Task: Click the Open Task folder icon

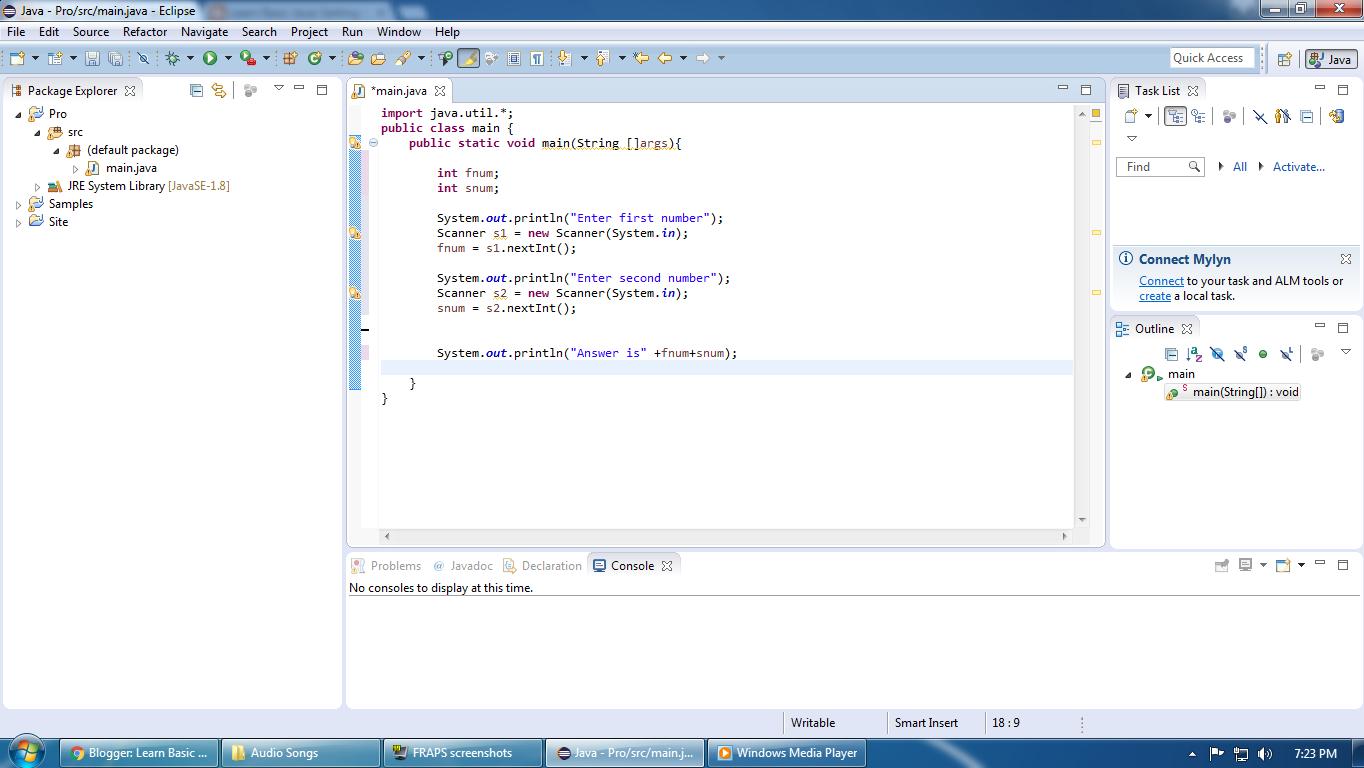Action: tap(378, 58)
